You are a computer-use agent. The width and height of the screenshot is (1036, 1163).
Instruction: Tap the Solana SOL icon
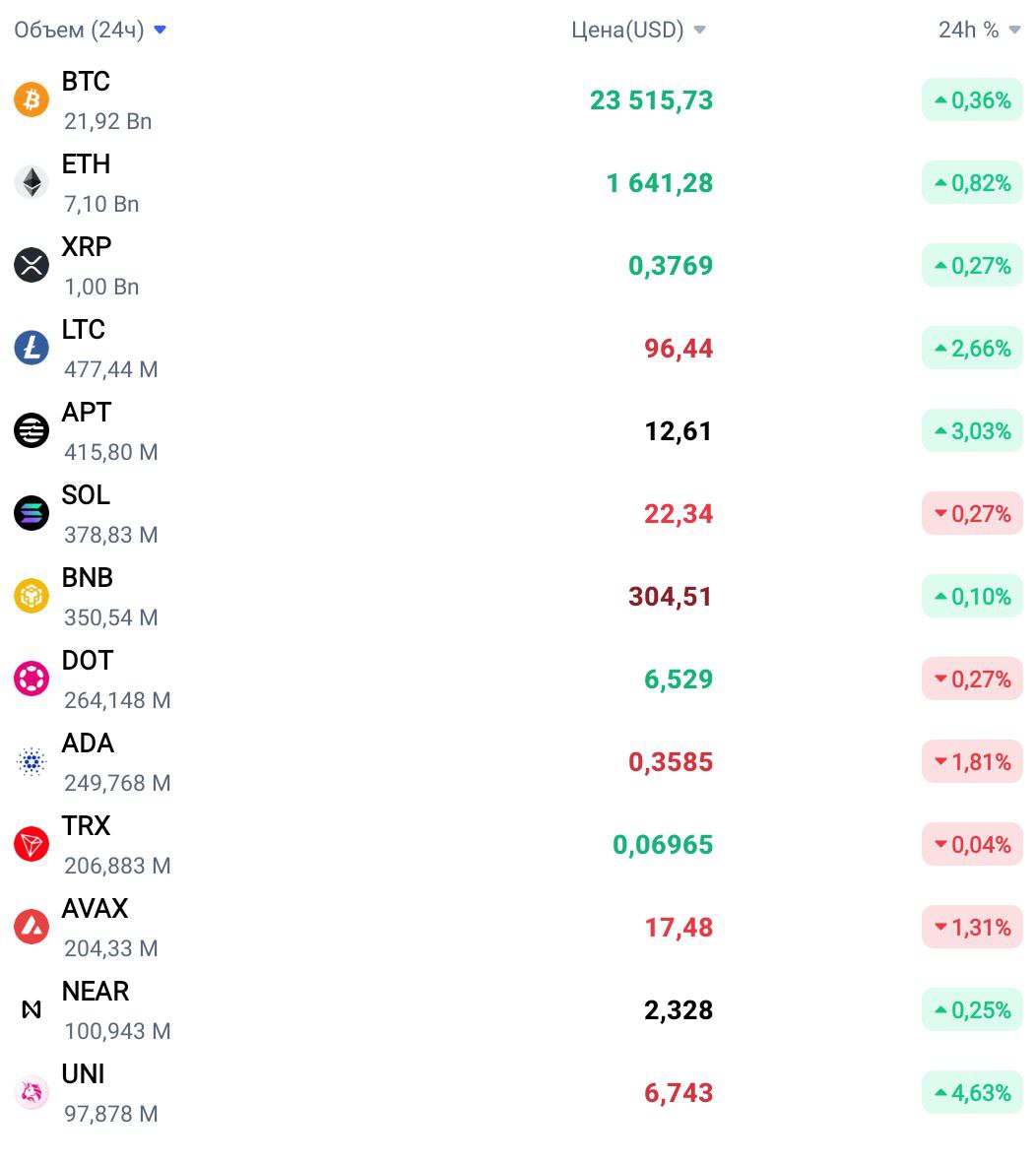pyautogui.click(x=32, y=513)
